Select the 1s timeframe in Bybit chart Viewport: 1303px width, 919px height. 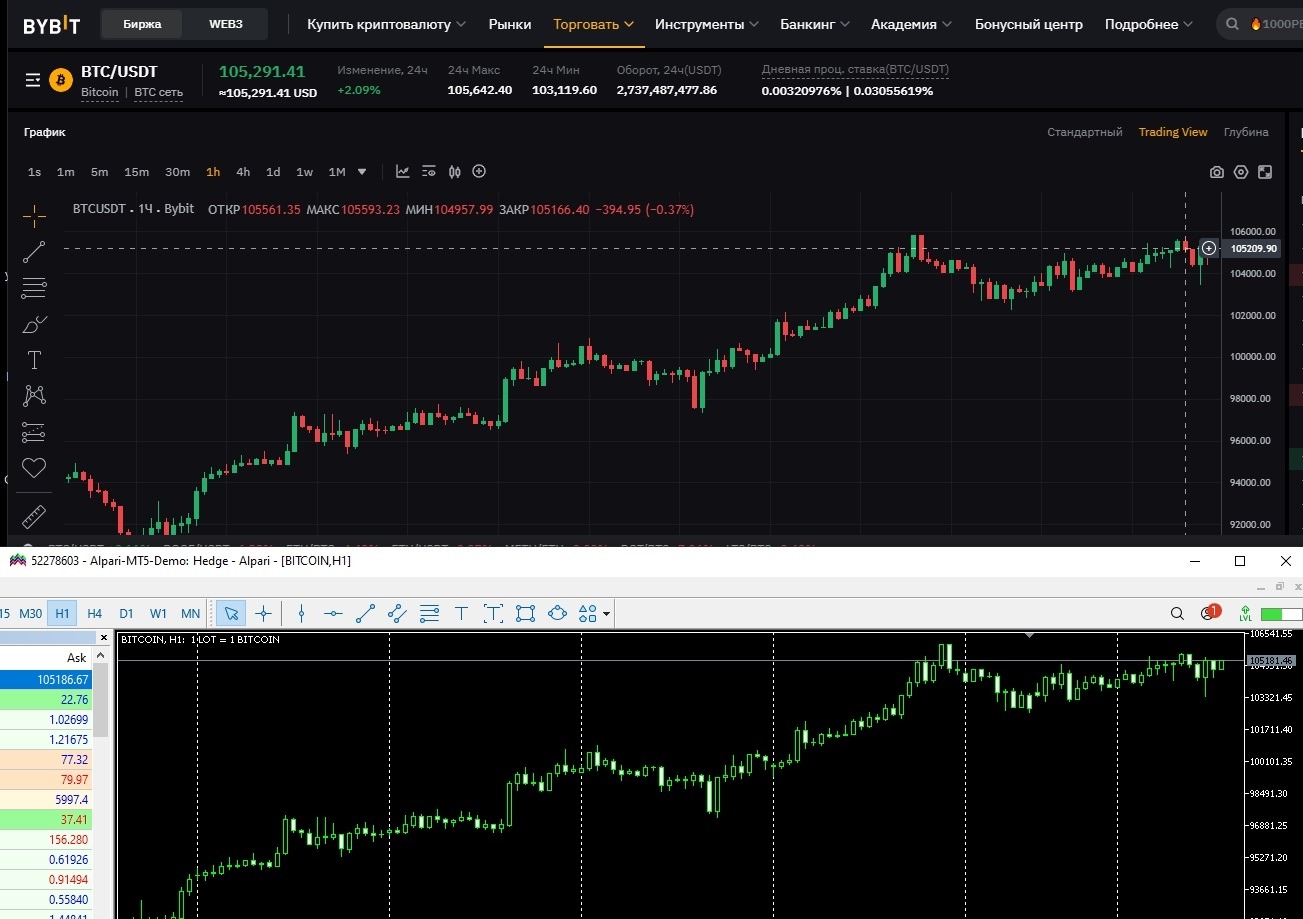(x=35, y=172)
